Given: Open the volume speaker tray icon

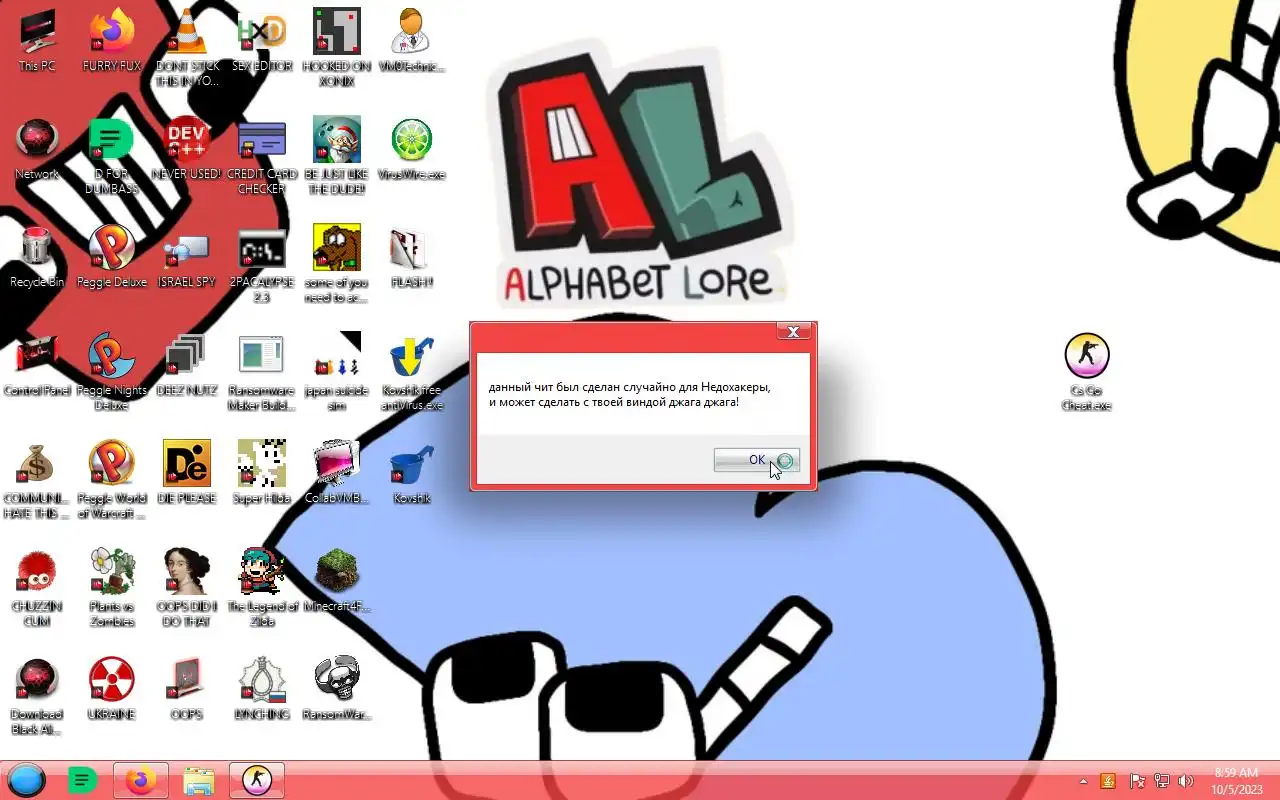Looking at the screenshot, I should [1186, 781].
